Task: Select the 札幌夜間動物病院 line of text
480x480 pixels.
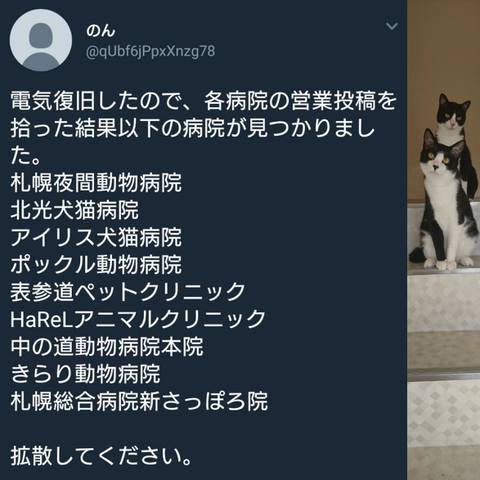Action: click(96, 182)
